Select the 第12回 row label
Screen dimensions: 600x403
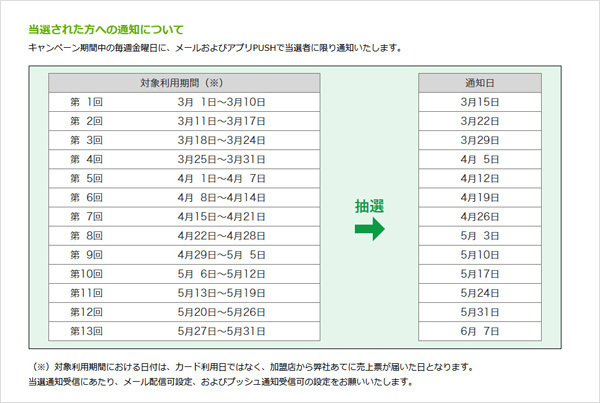(x=86, y=312)
